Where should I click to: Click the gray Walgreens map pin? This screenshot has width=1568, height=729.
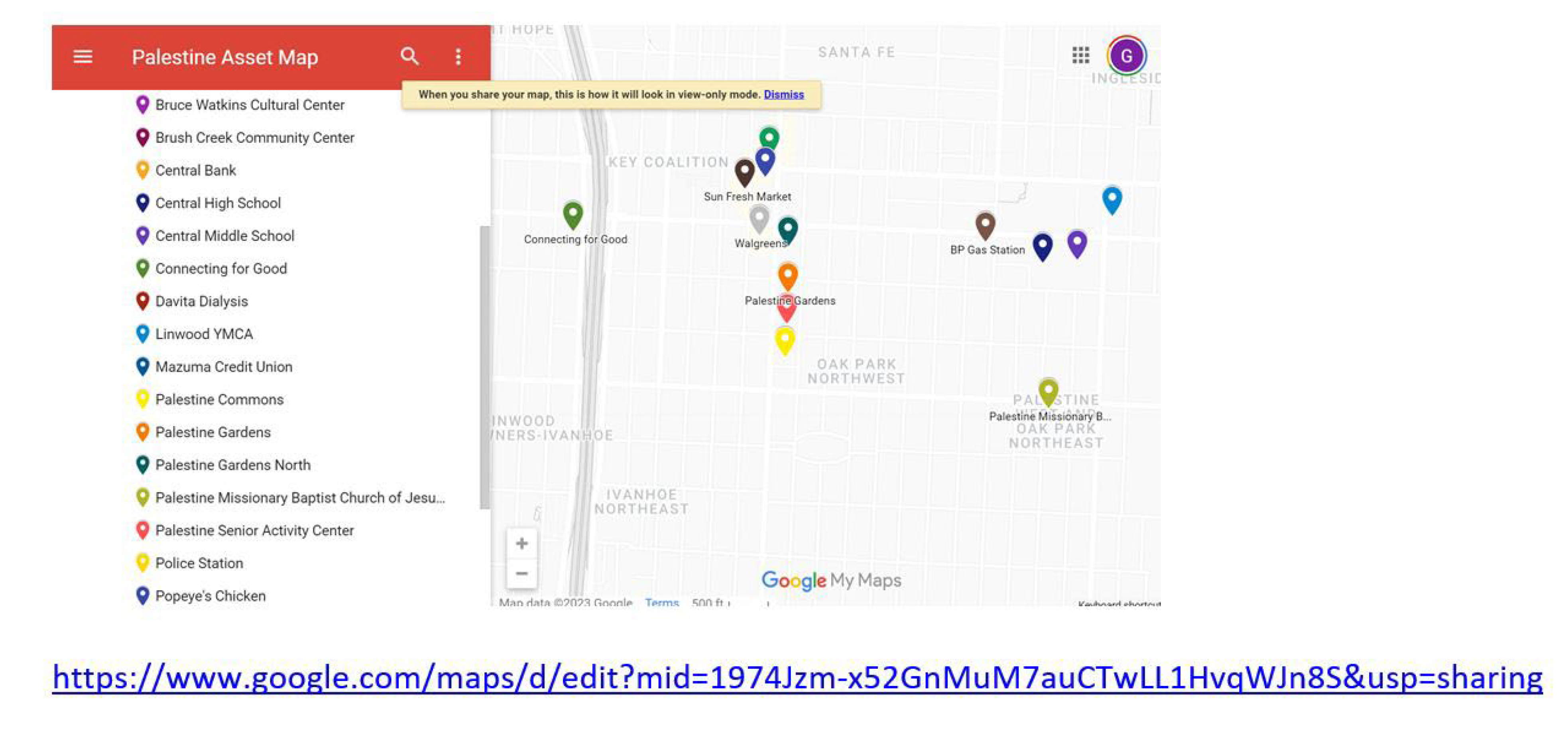tap(758, 217)
